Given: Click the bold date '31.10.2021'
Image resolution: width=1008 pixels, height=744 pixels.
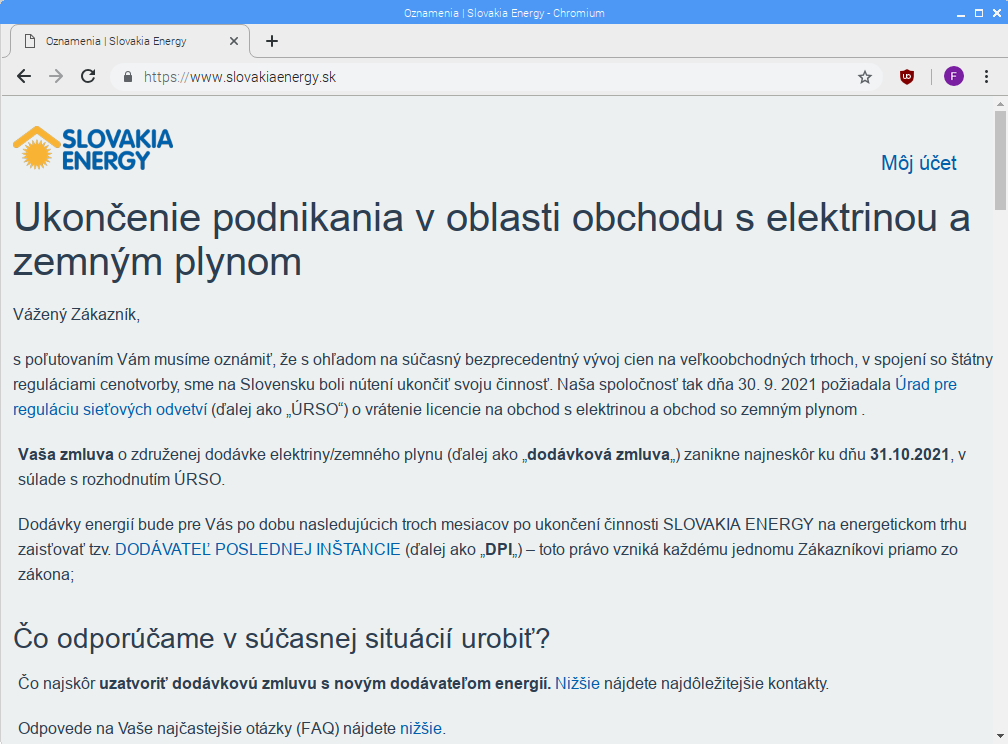Looking at the screenshot, I should pos(910,455).
